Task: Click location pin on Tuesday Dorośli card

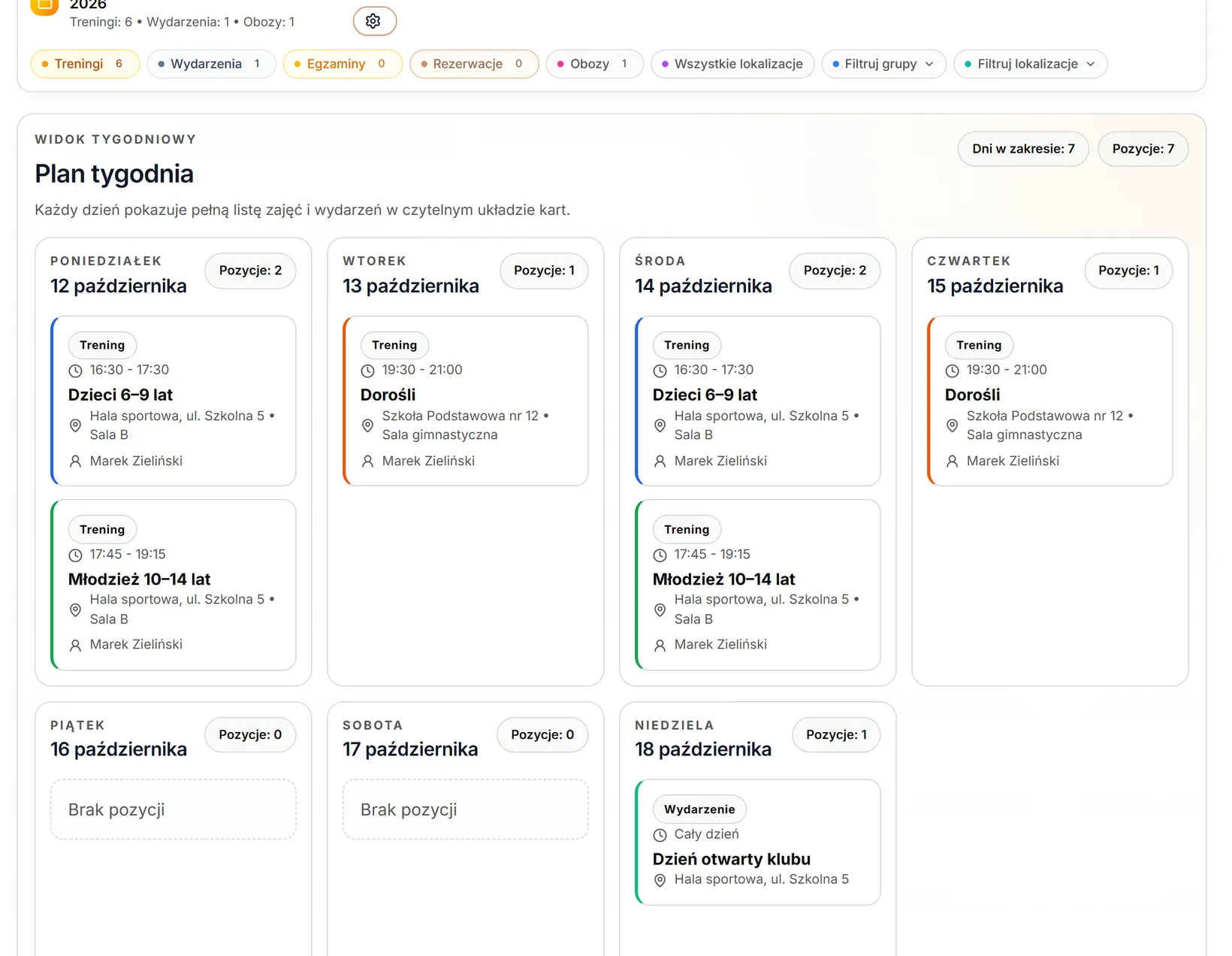Action: [x=367, y=425]
